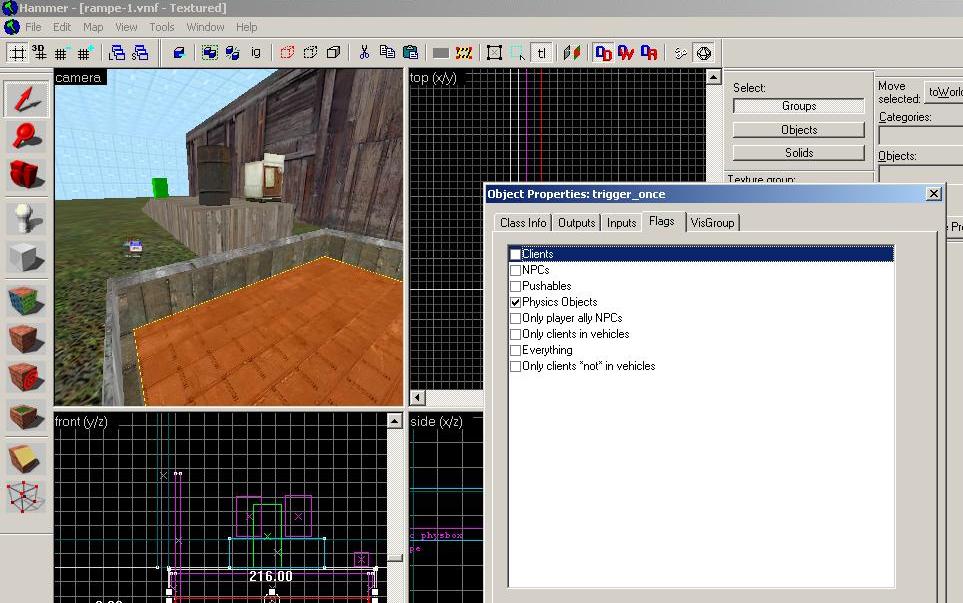Select the Camera tool
Image resolution: width=963 pixels, height=603 pixels.
pos(26,174)
